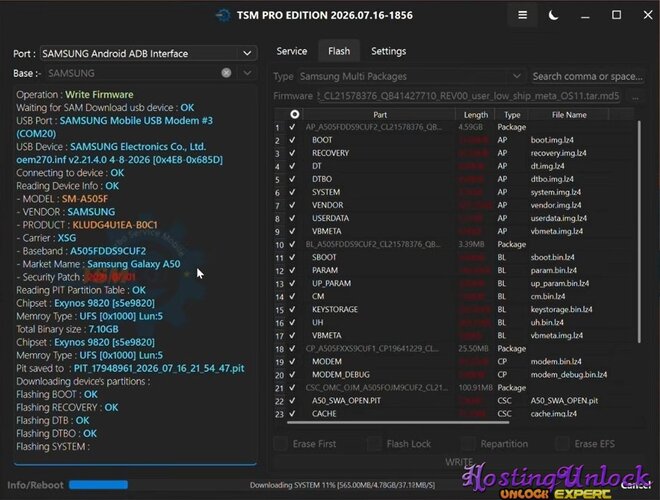Click the horizontal scrollbar under partition table
Screen dimensions: 660x500
pos(398,422)
